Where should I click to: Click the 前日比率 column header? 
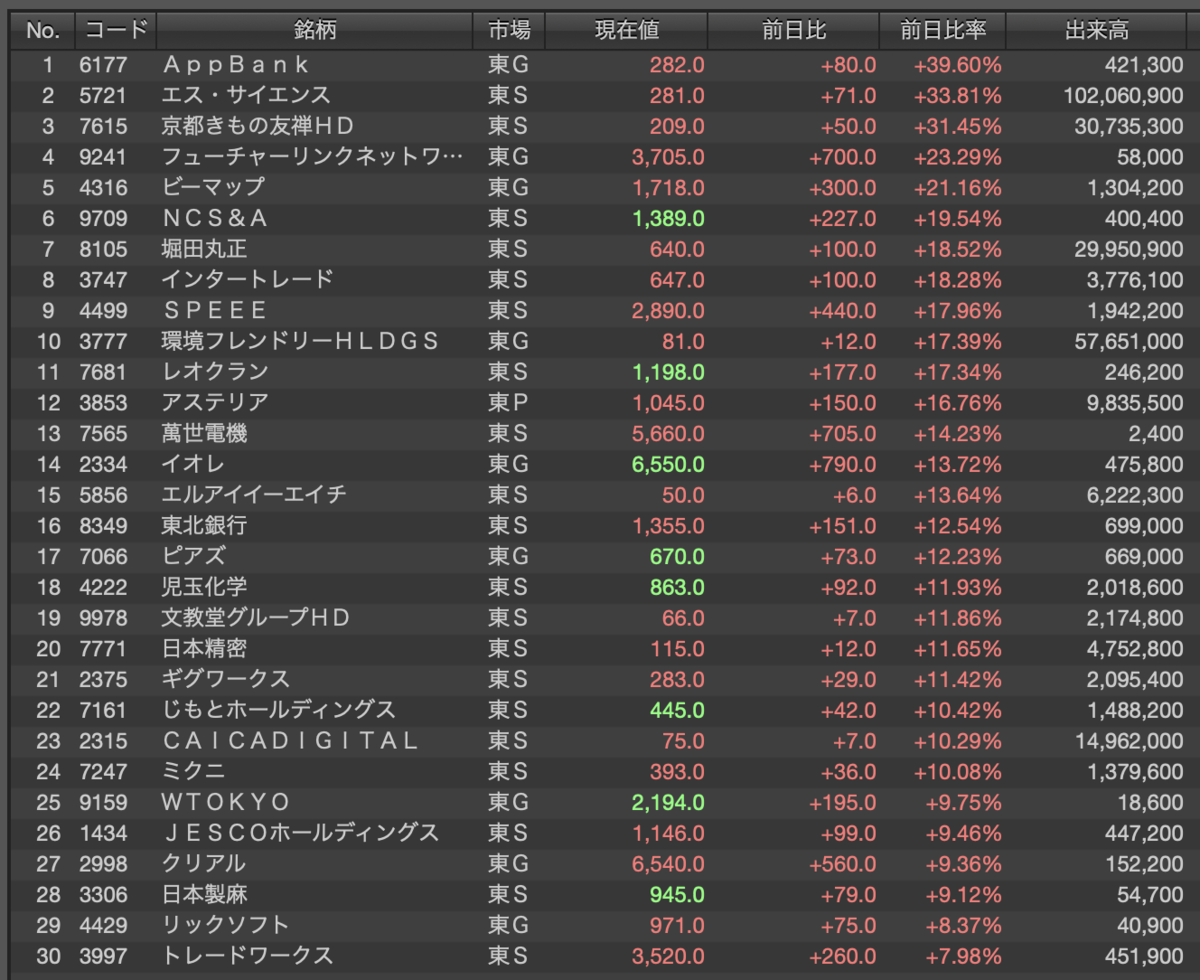[x=943, y=30]
